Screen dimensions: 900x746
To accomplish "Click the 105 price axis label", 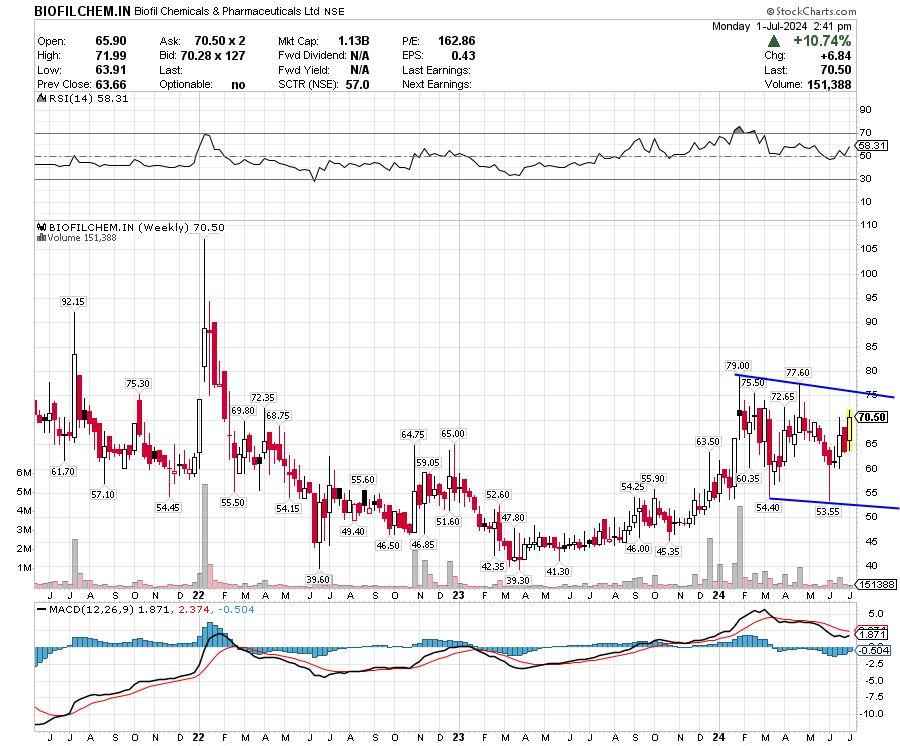I will (869, 248).
